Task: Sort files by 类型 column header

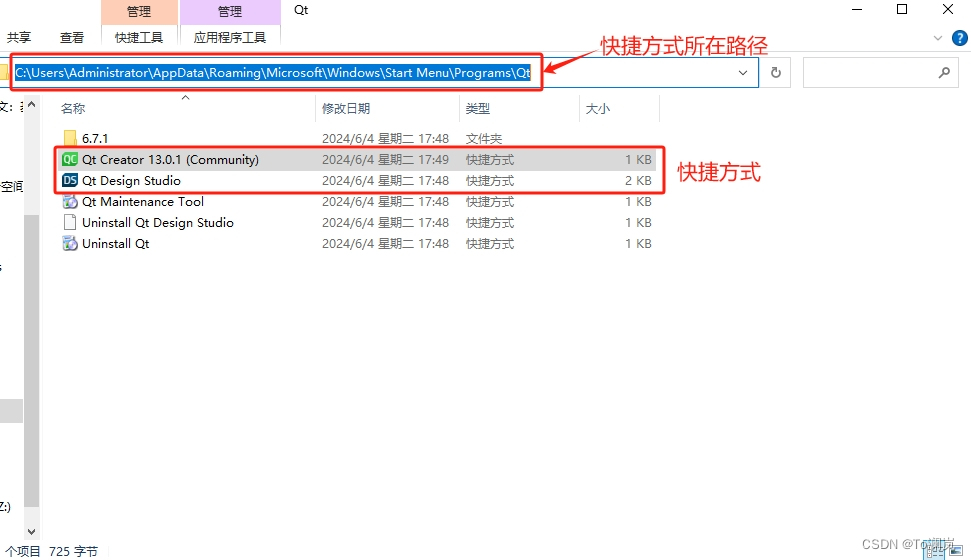Action: click(477, 108)
